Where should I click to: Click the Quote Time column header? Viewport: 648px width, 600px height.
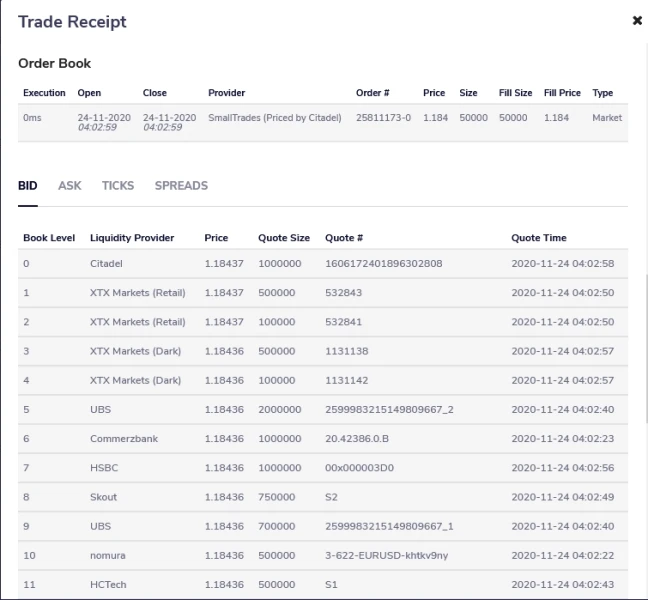538,238
